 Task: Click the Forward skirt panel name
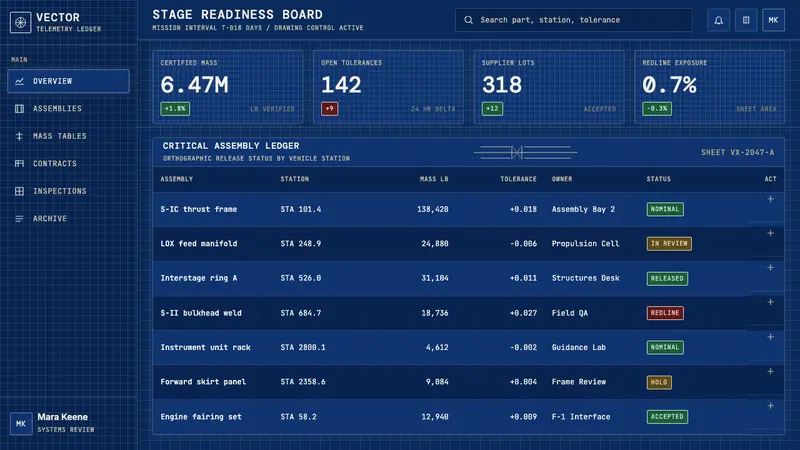203,382
